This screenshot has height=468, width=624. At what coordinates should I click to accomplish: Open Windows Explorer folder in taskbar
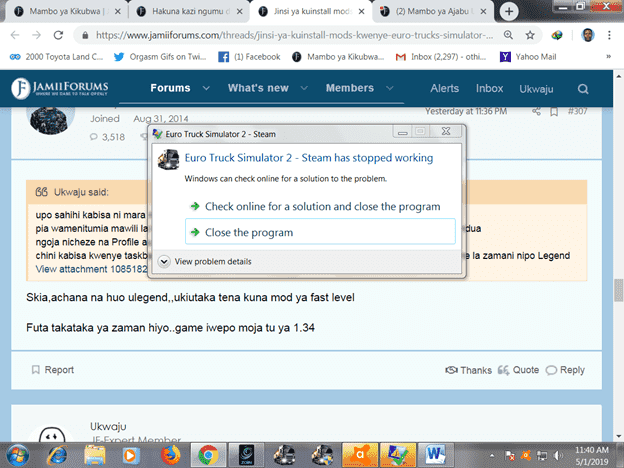pos(94,455)
